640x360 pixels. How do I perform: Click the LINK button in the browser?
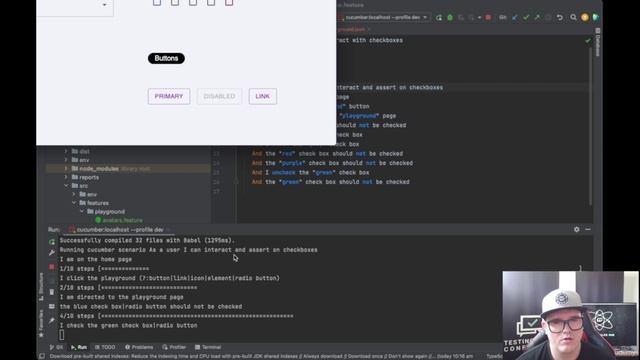(262, 96)
